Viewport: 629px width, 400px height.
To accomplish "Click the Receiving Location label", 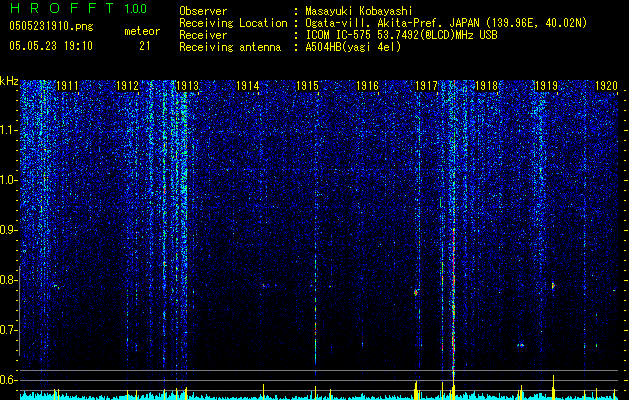I will 233,23.
